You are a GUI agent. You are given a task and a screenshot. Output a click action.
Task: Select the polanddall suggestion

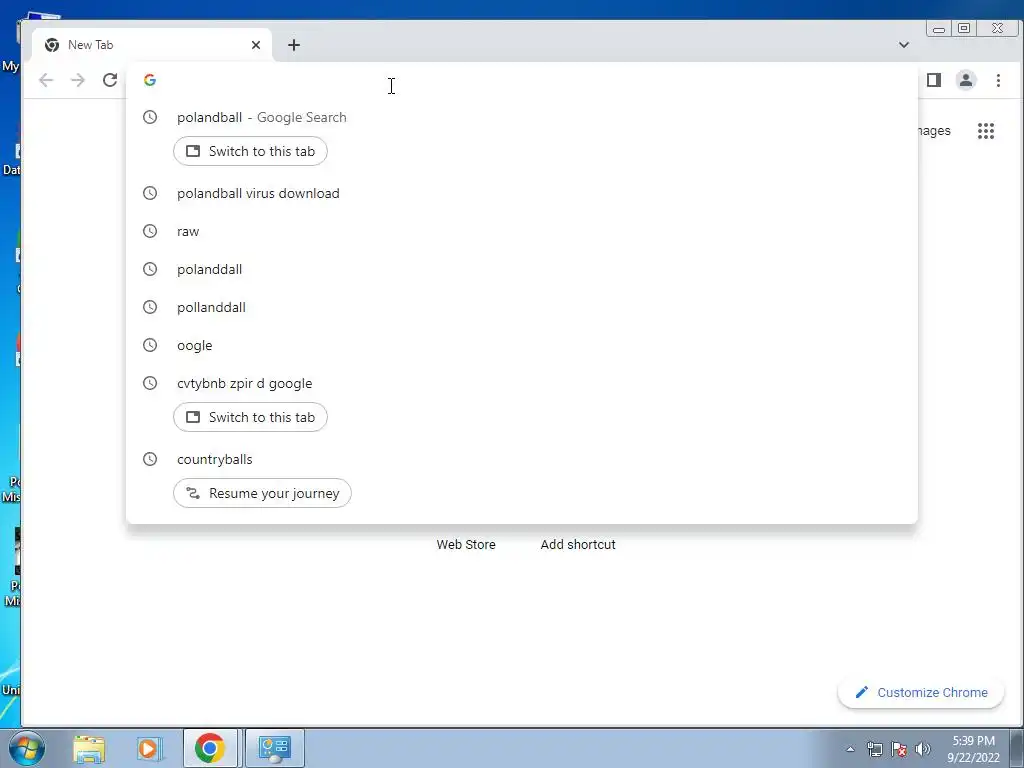[x=522, y=269]
